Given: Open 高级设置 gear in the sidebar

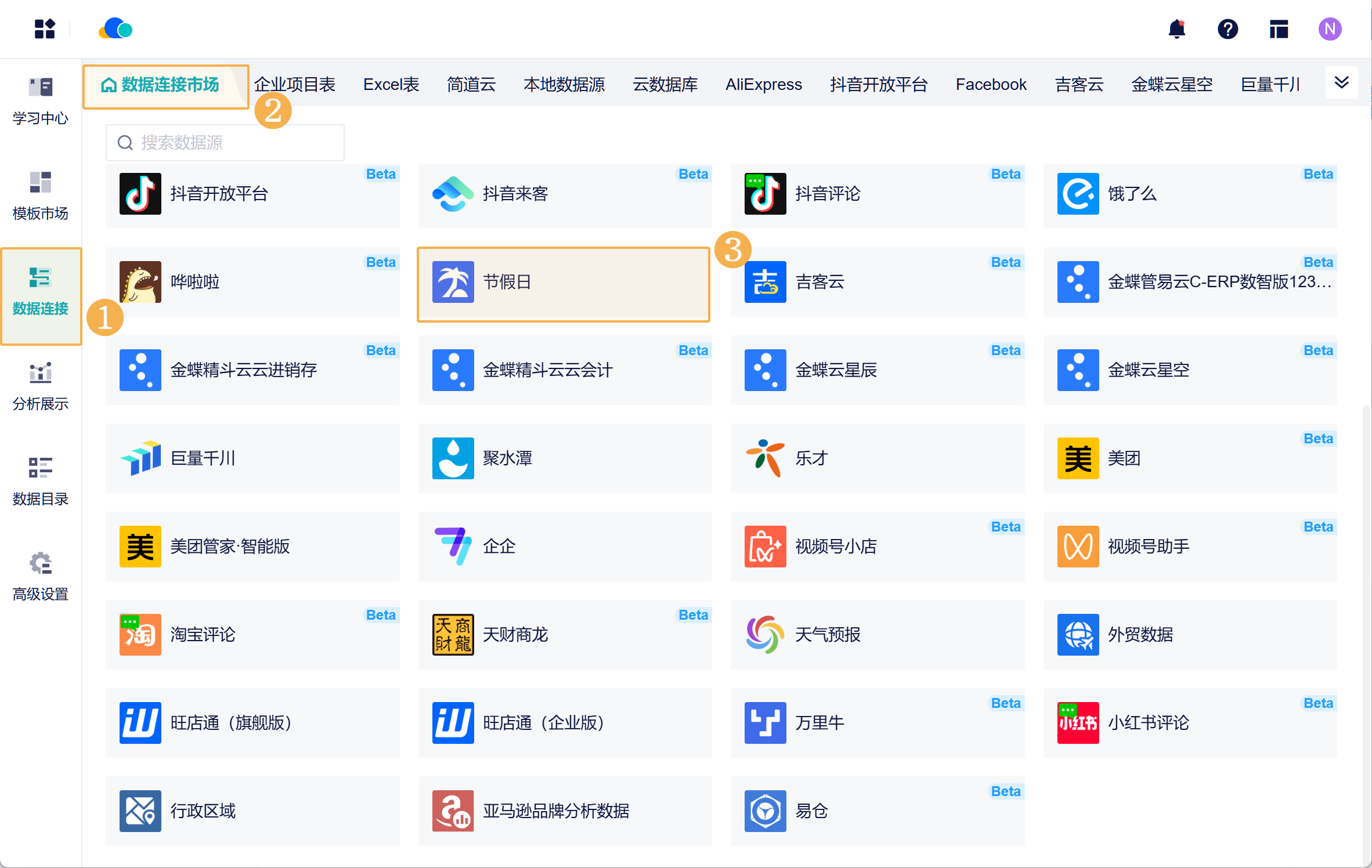Looking at the screenshot, I should [x=41, y=577].
